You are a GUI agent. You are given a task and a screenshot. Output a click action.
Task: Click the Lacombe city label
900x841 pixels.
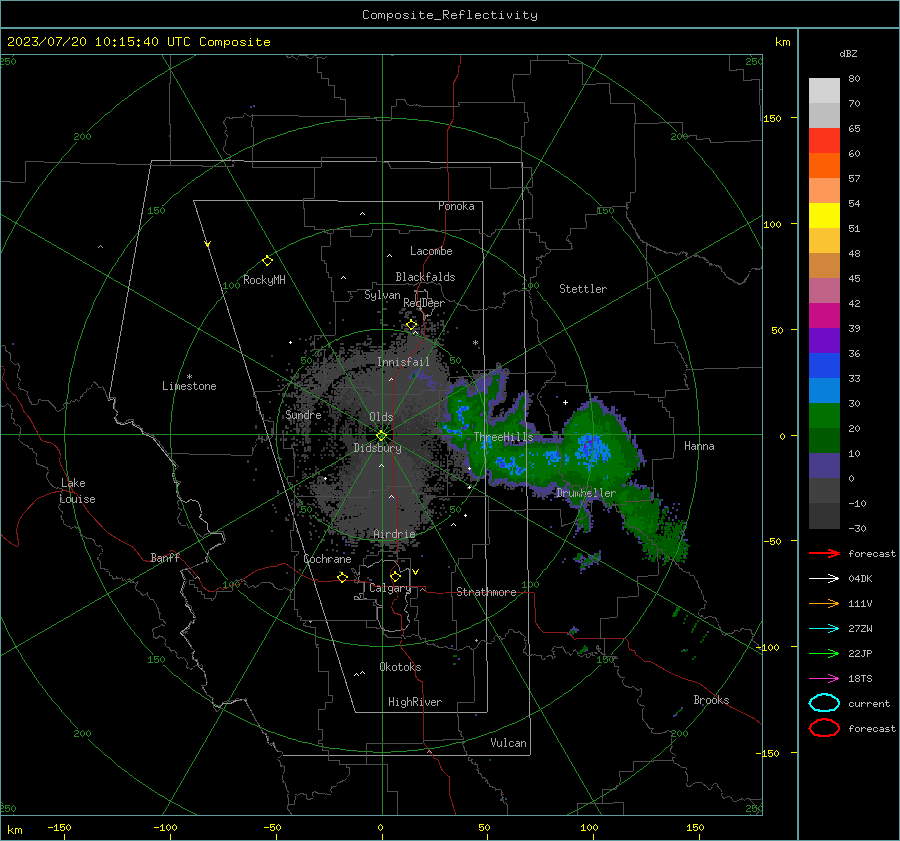(431, 251)
